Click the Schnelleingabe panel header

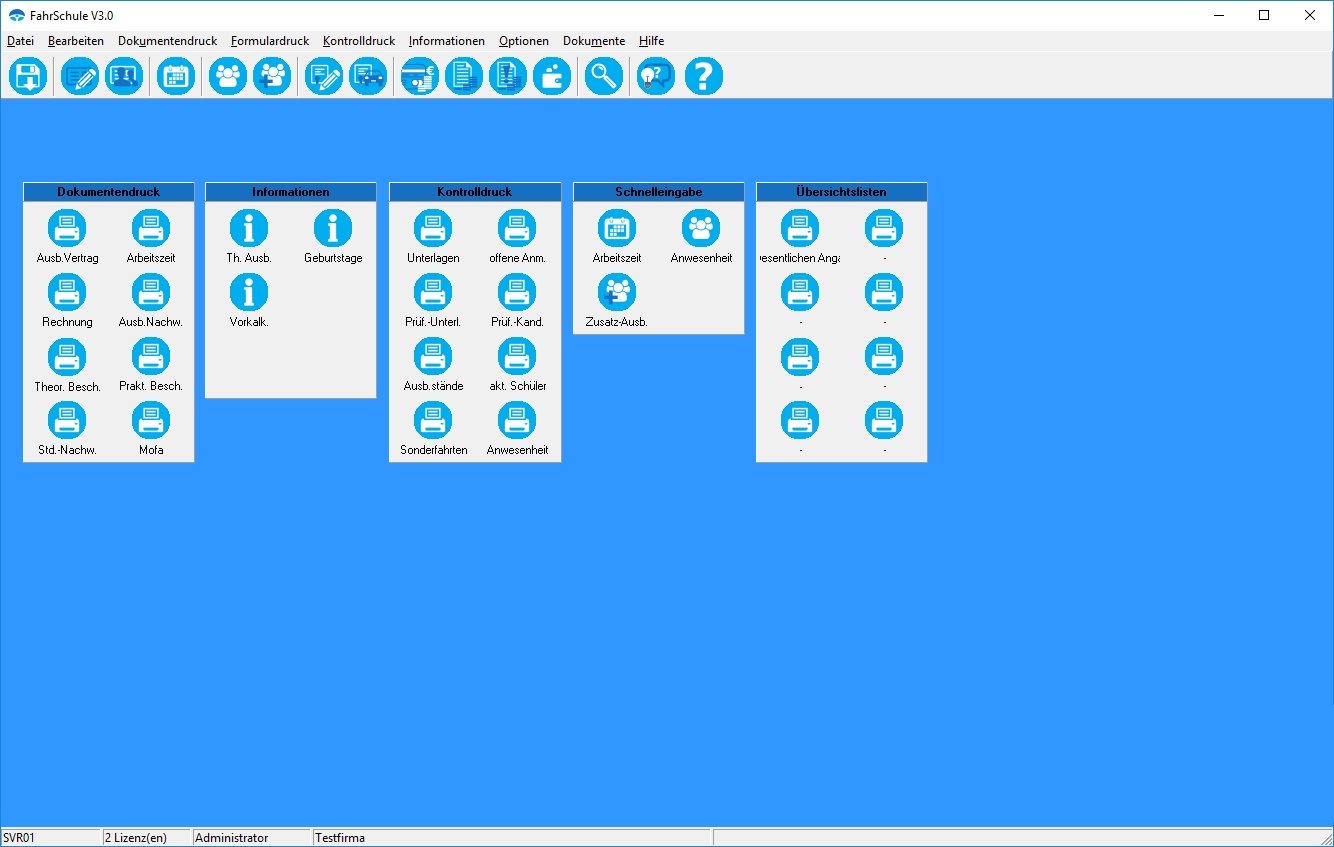pos(659,192)
